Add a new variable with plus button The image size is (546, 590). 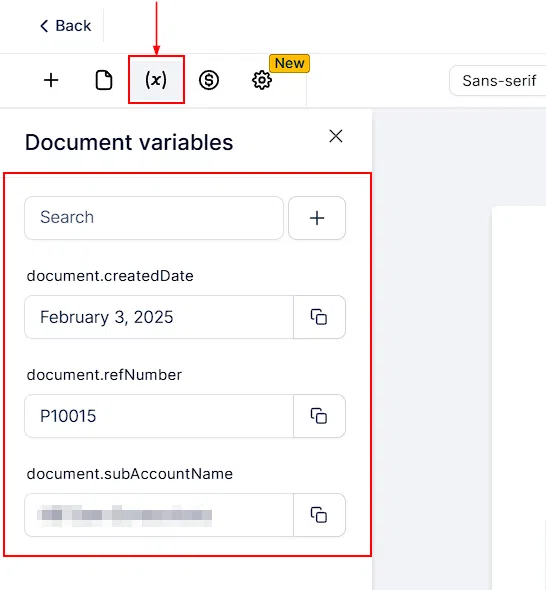pyautogui.click(x=317, y=218)
